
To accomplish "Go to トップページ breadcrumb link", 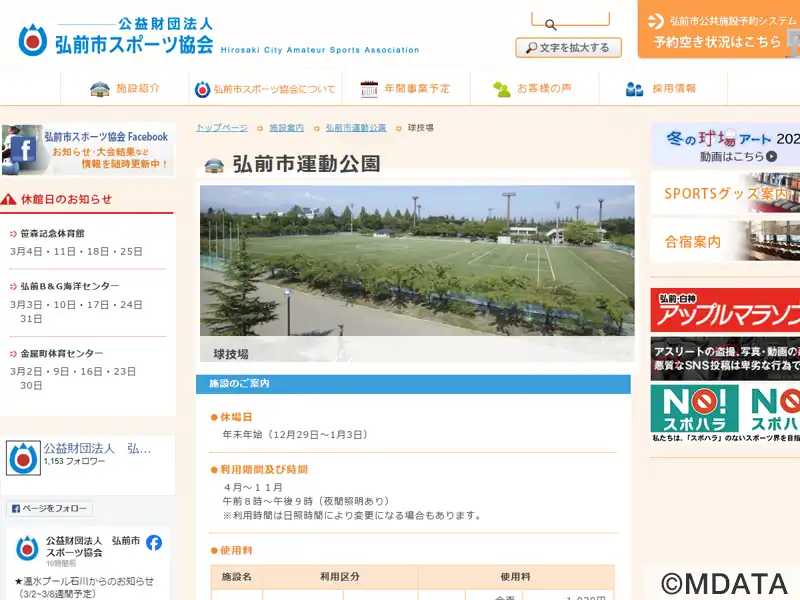I will pyautogui.click(x=222, y=128).
